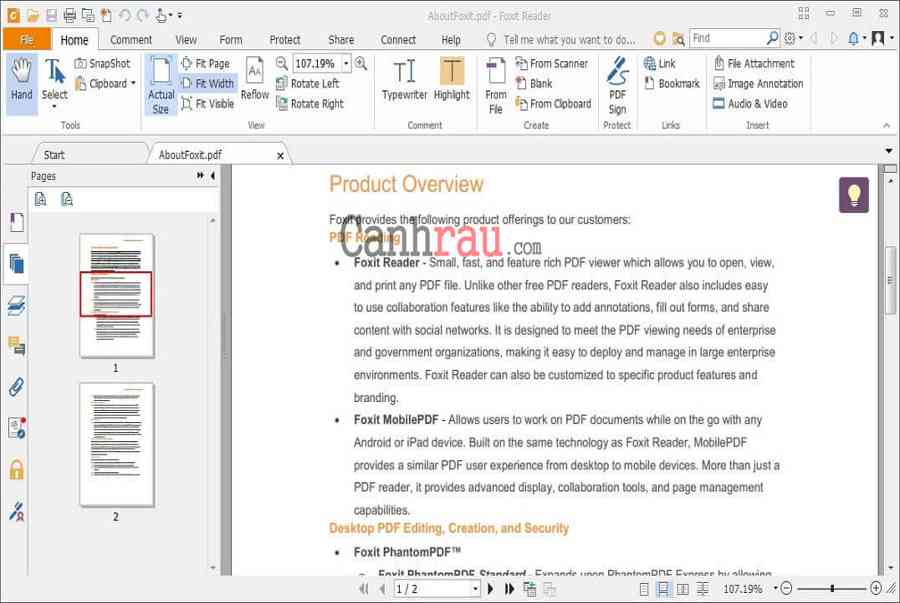Switch to the Share ribbon tab

(341, 40)
